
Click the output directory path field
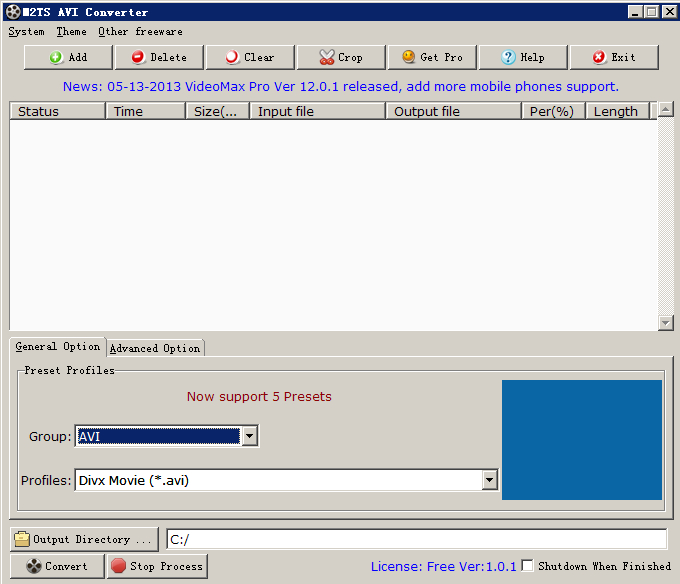tap(417, 539)
